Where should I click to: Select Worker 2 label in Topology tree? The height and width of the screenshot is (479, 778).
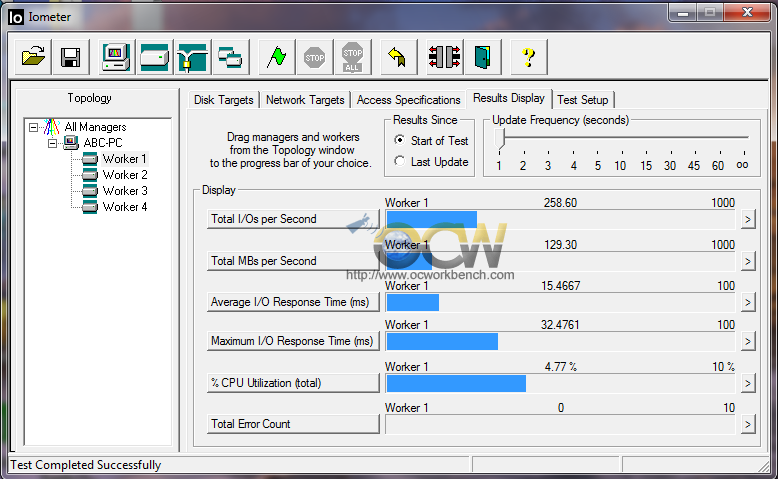coord(125,175)
